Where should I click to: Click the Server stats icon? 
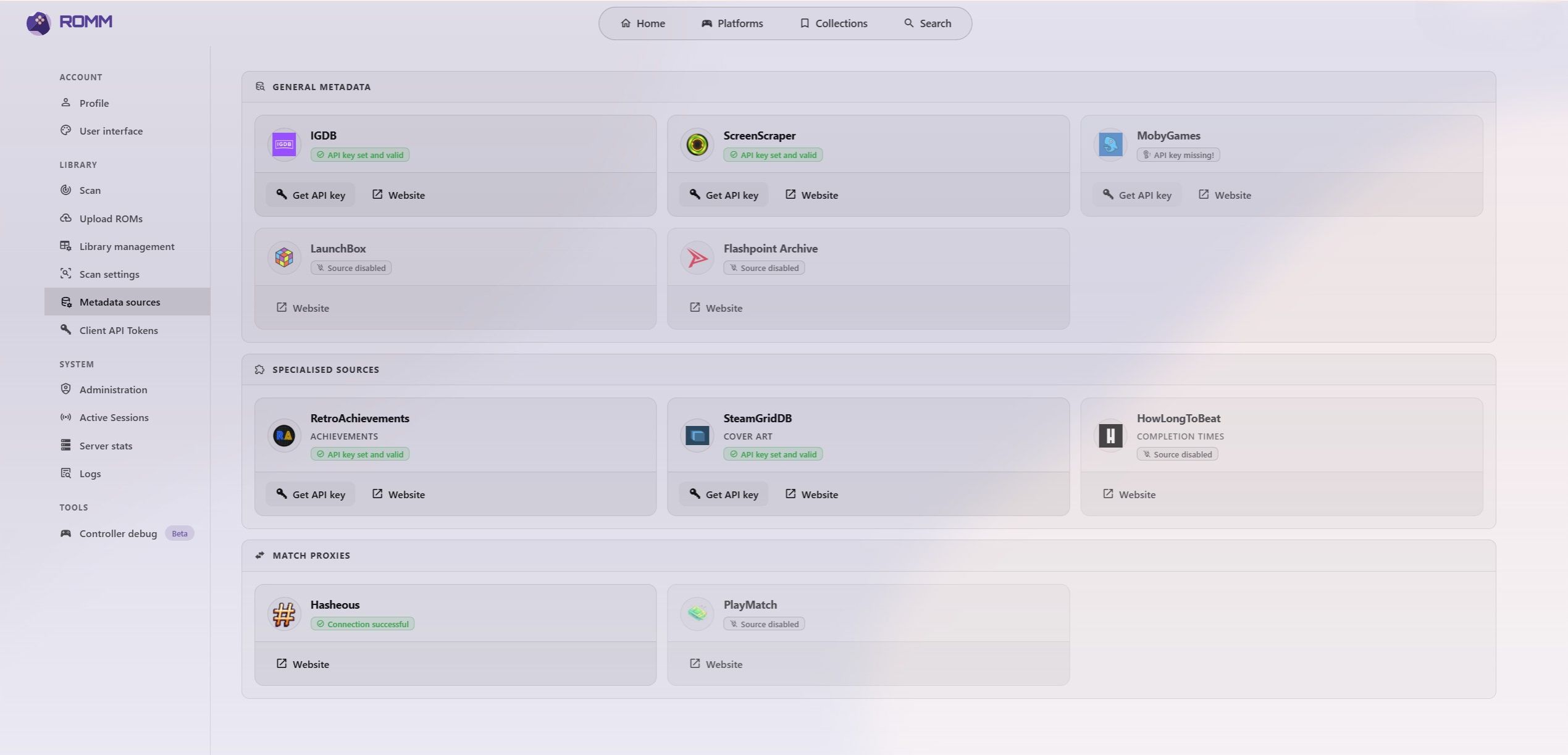(65, 445)
